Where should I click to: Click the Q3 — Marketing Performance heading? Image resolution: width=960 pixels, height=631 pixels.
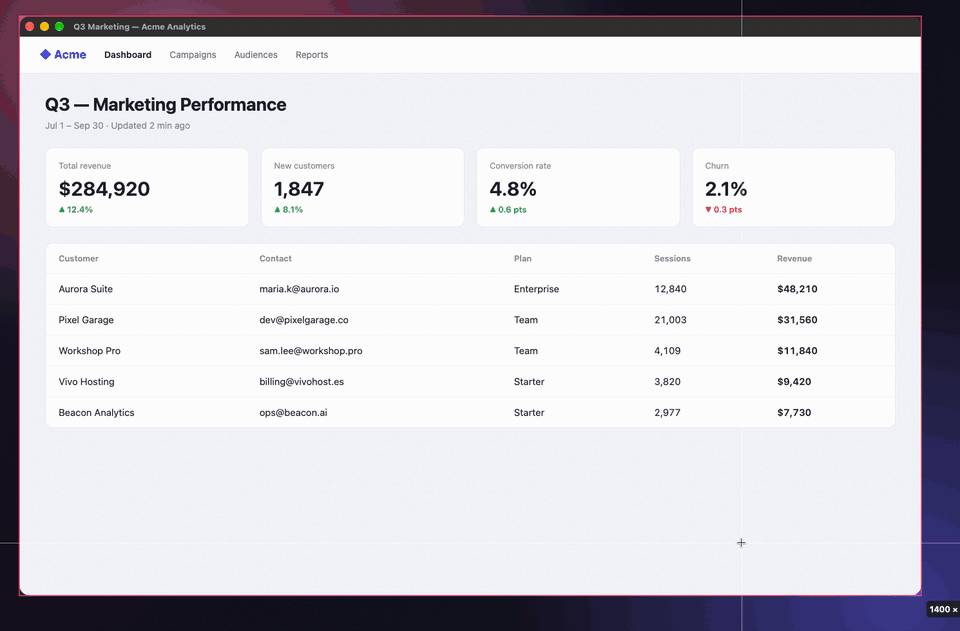[165, 105]
